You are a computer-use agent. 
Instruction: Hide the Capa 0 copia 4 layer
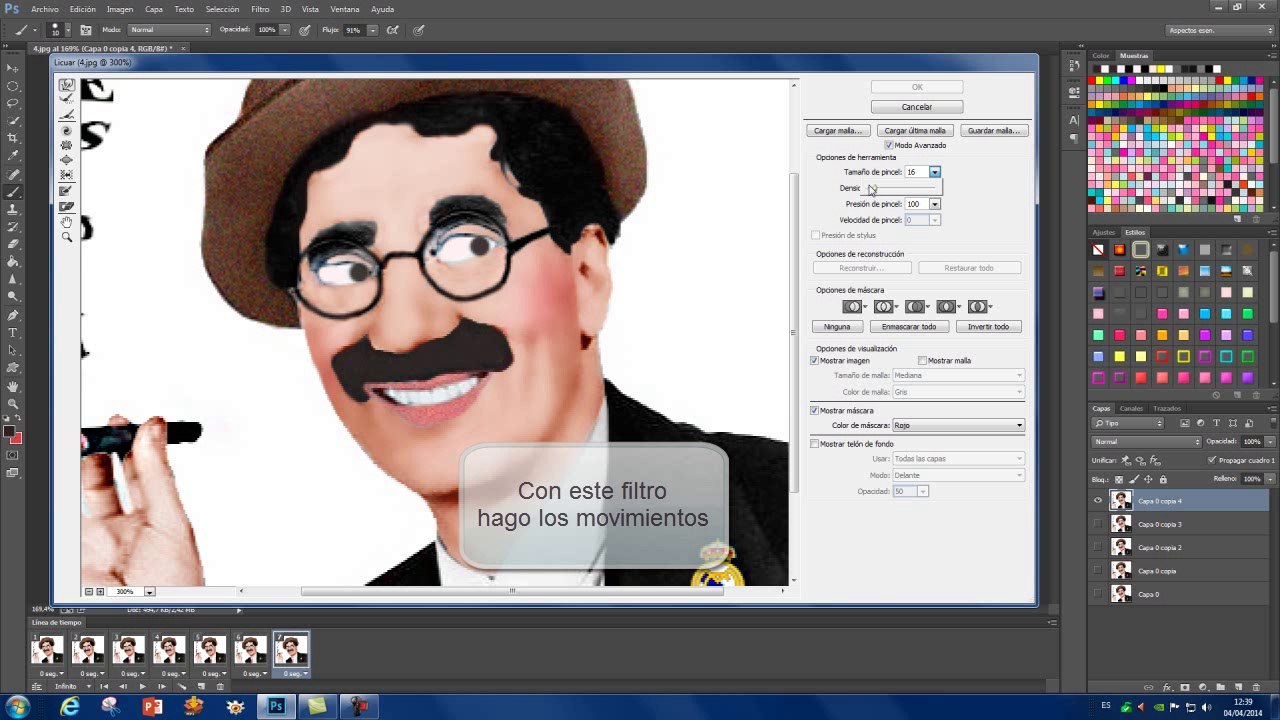coord(1098,501)
